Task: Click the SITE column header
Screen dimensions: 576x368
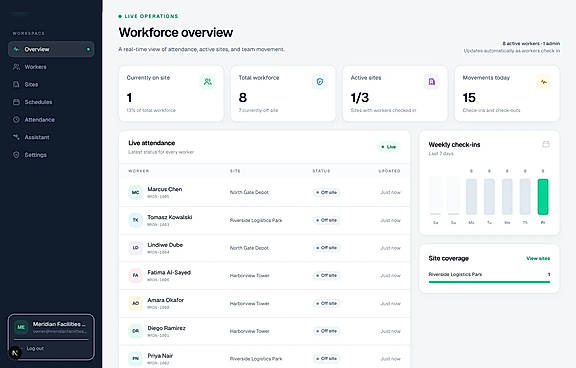Action: click(235, 171)
